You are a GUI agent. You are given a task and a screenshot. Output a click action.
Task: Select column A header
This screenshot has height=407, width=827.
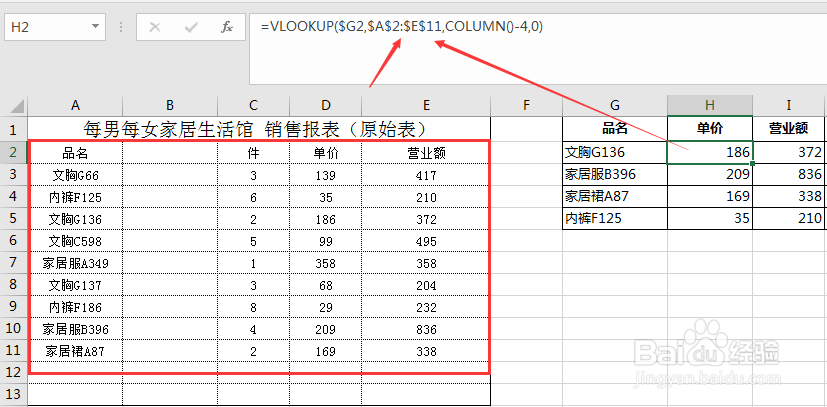pyautogui.click(x=75, y=105)
